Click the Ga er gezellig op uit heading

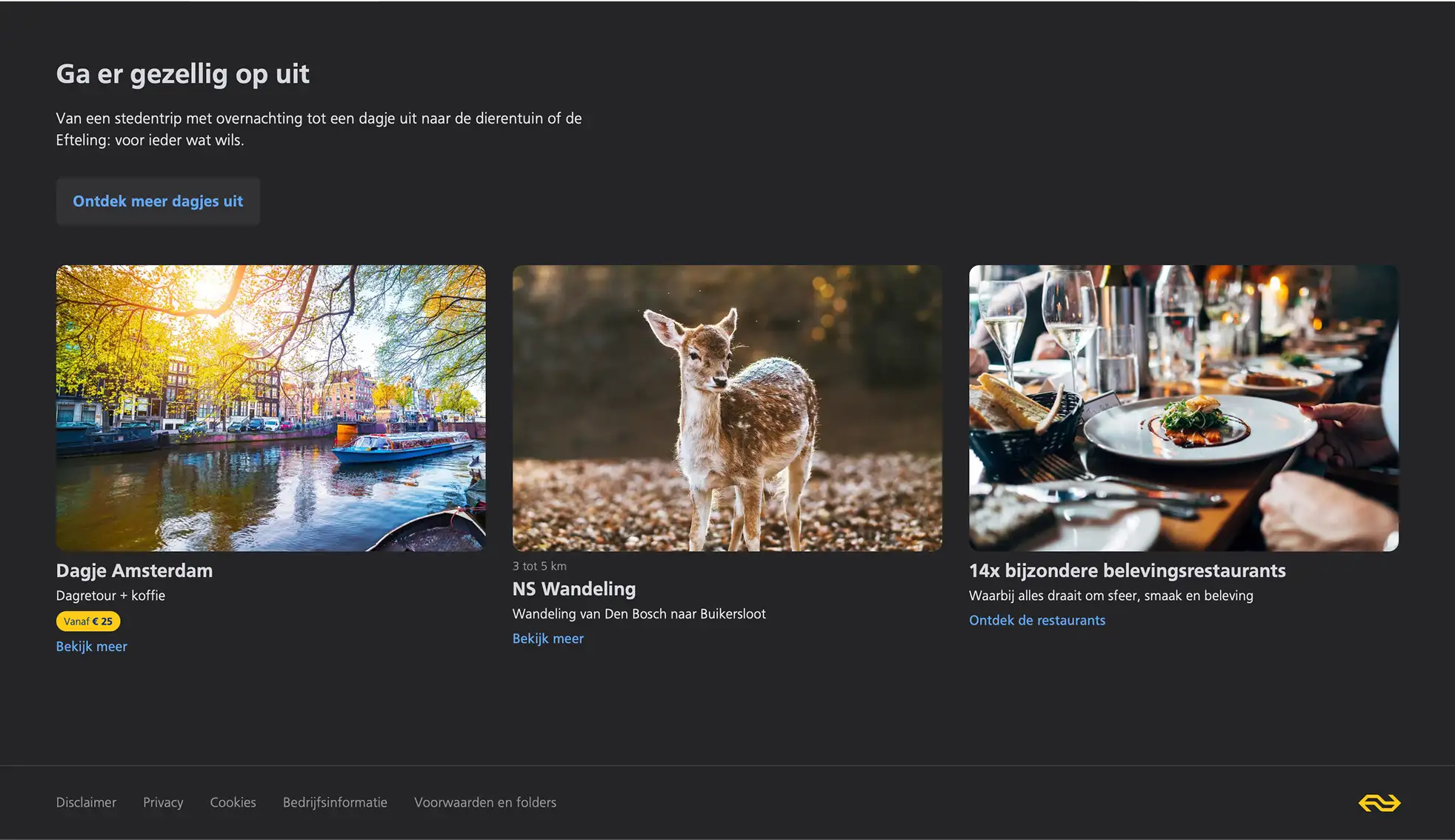(182, 74)
